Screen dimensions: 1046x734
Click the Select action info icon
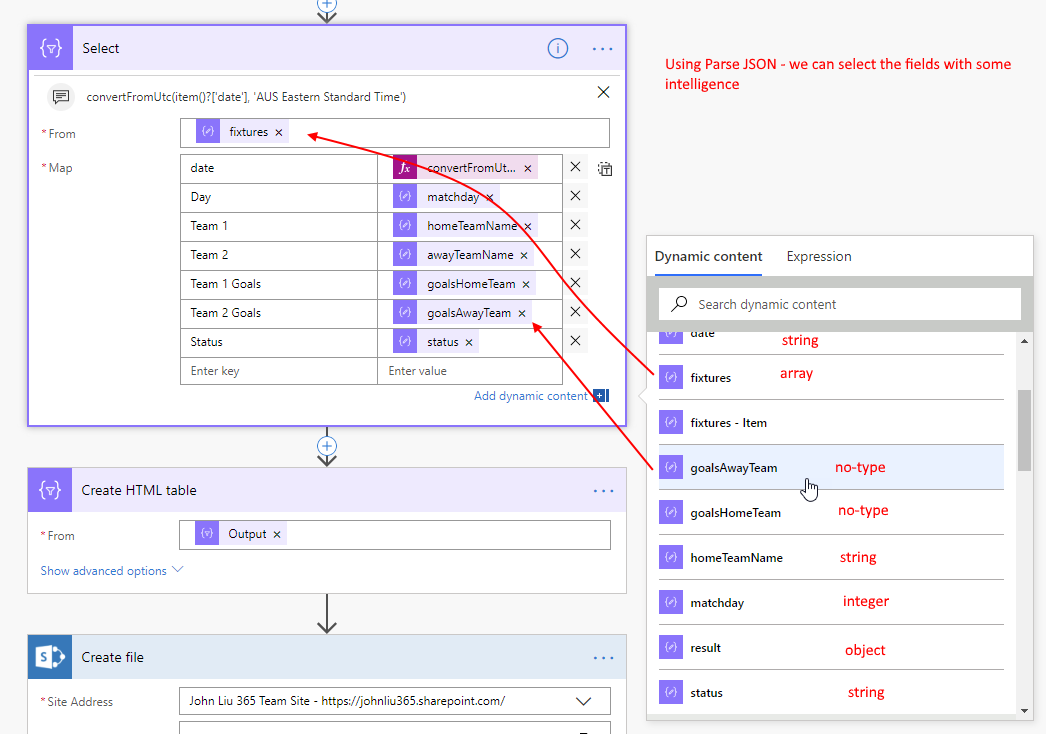tap(558, 48)
